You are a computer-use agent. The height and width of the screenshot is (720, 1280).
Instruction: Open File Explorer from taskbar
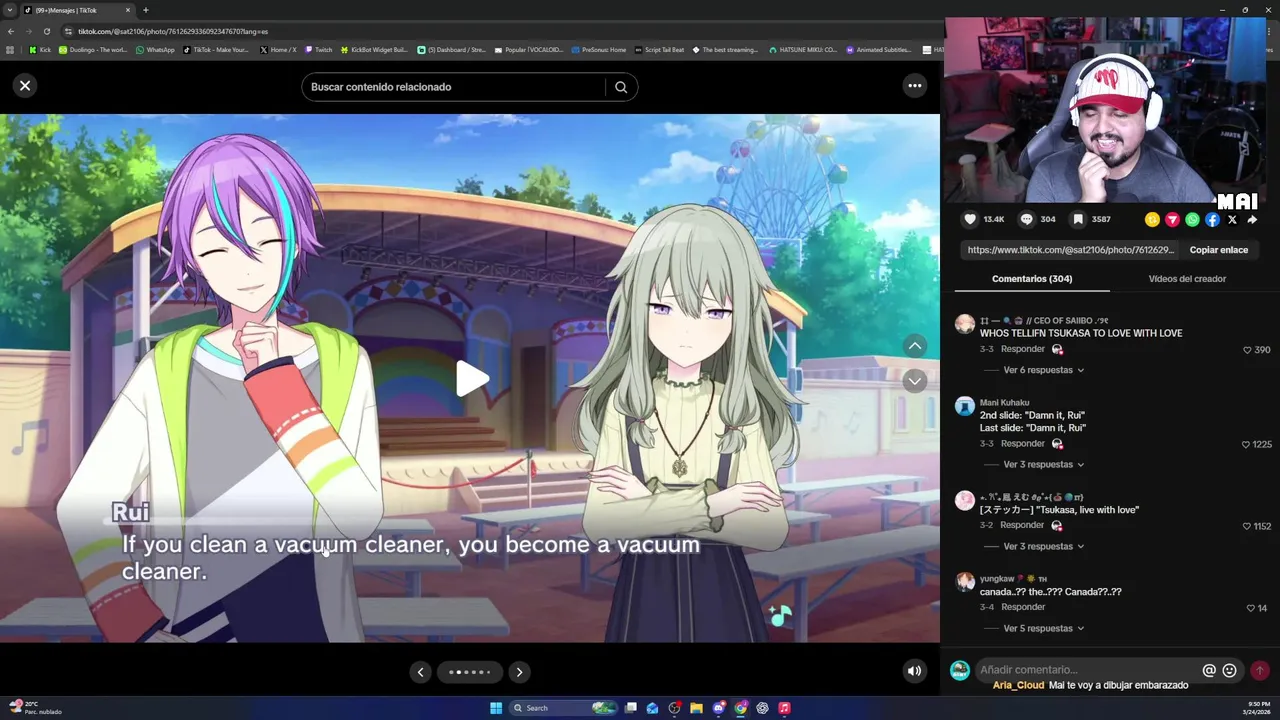point(696,708)
